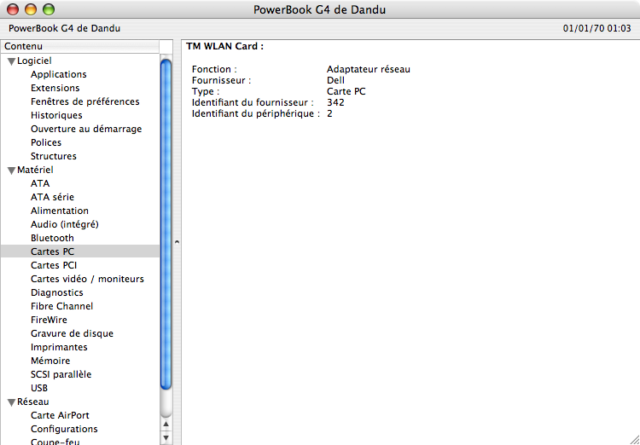Select Imprimantes in the sidebar

pos(59,347)
